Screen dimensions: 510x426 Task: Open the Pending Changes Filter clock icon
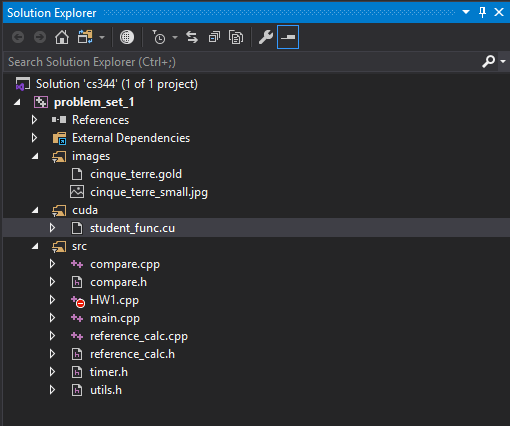(159, 37)
